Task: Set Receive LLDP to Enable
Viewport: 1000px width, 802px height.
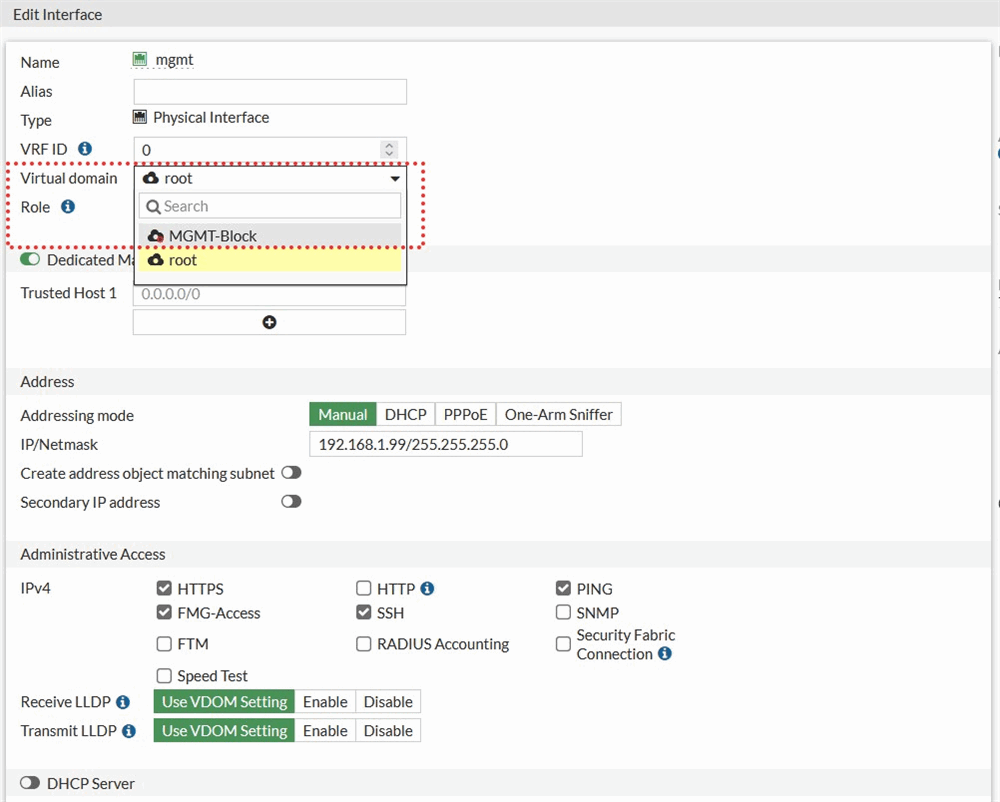Action: (325, 702)
